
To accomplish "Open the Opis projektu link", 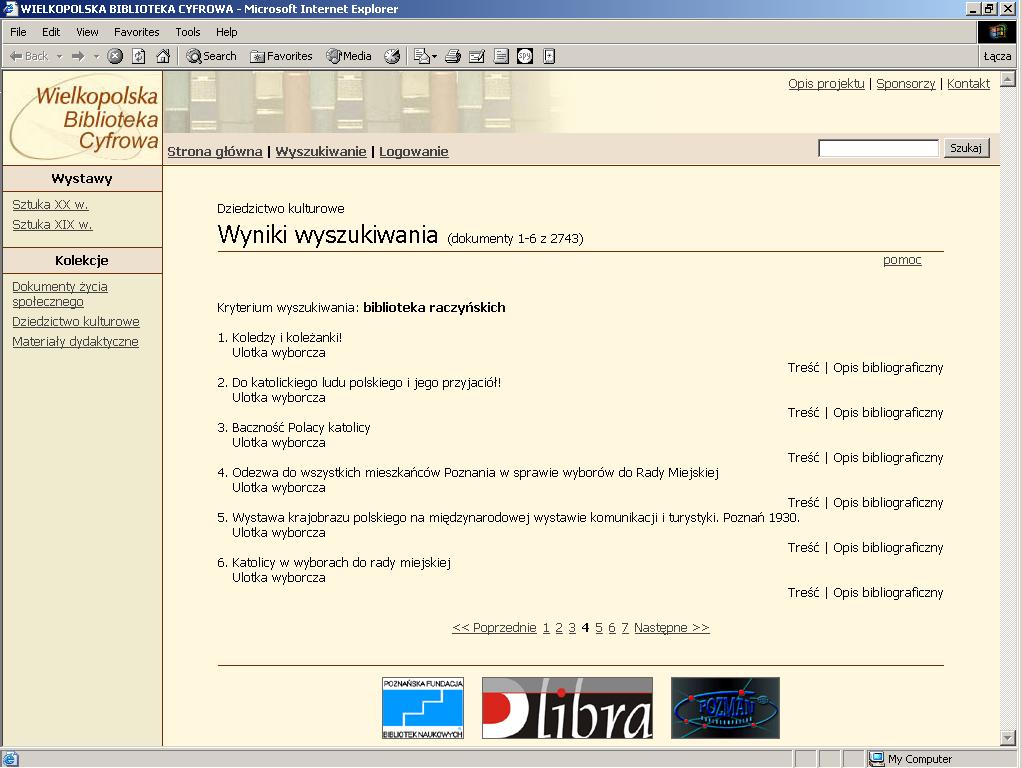I will [x=826, y=83].
